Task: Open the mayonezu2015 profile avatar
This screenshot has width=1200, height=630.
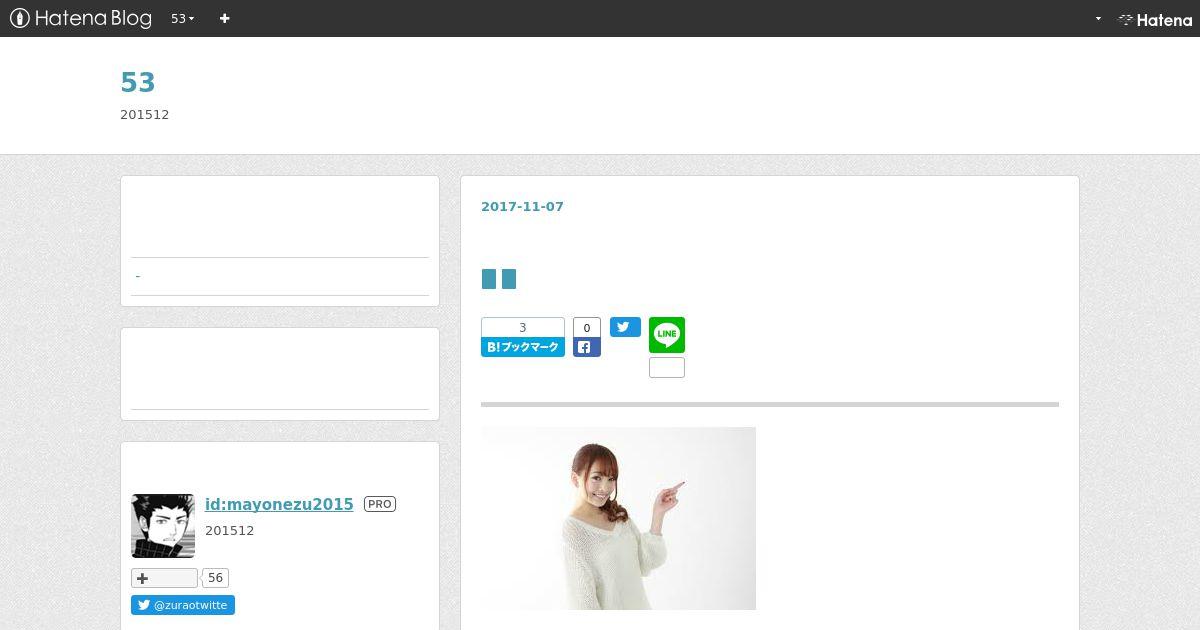Action: coord(163,525)
